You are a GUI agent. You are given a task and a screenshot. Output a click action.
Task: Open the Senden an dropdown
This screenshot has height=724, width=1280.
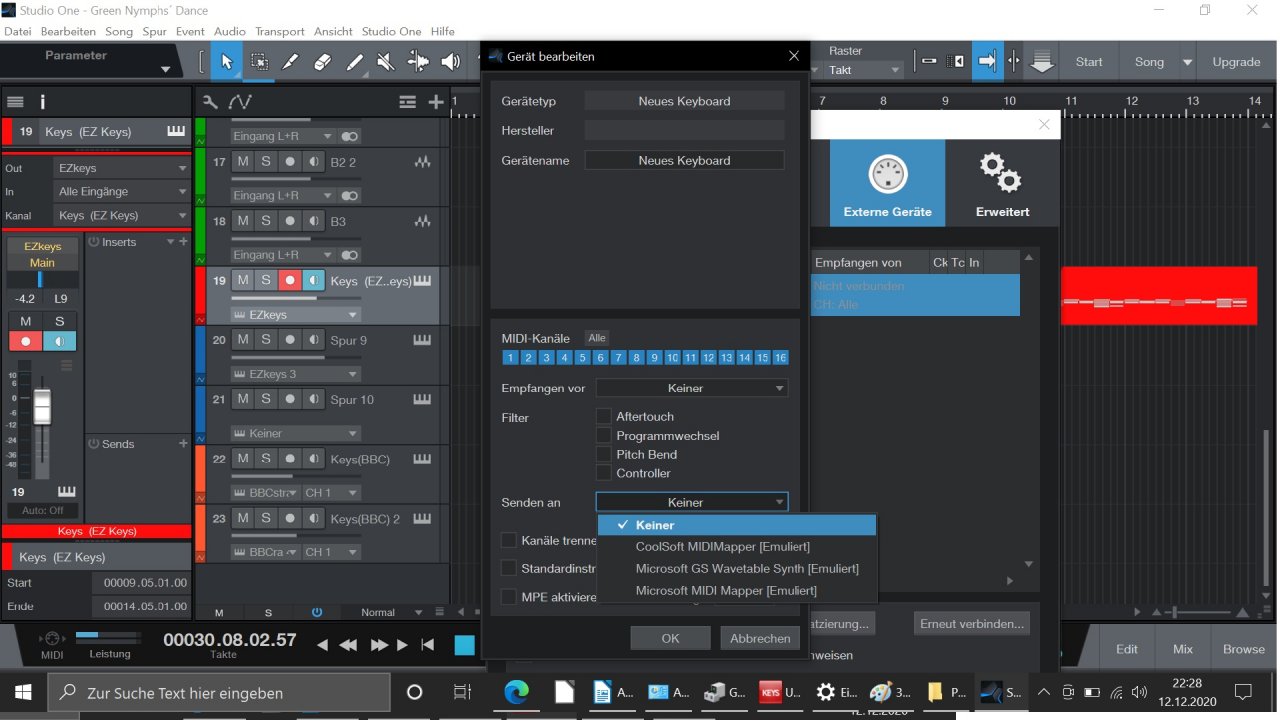click(x=692, y=502)
